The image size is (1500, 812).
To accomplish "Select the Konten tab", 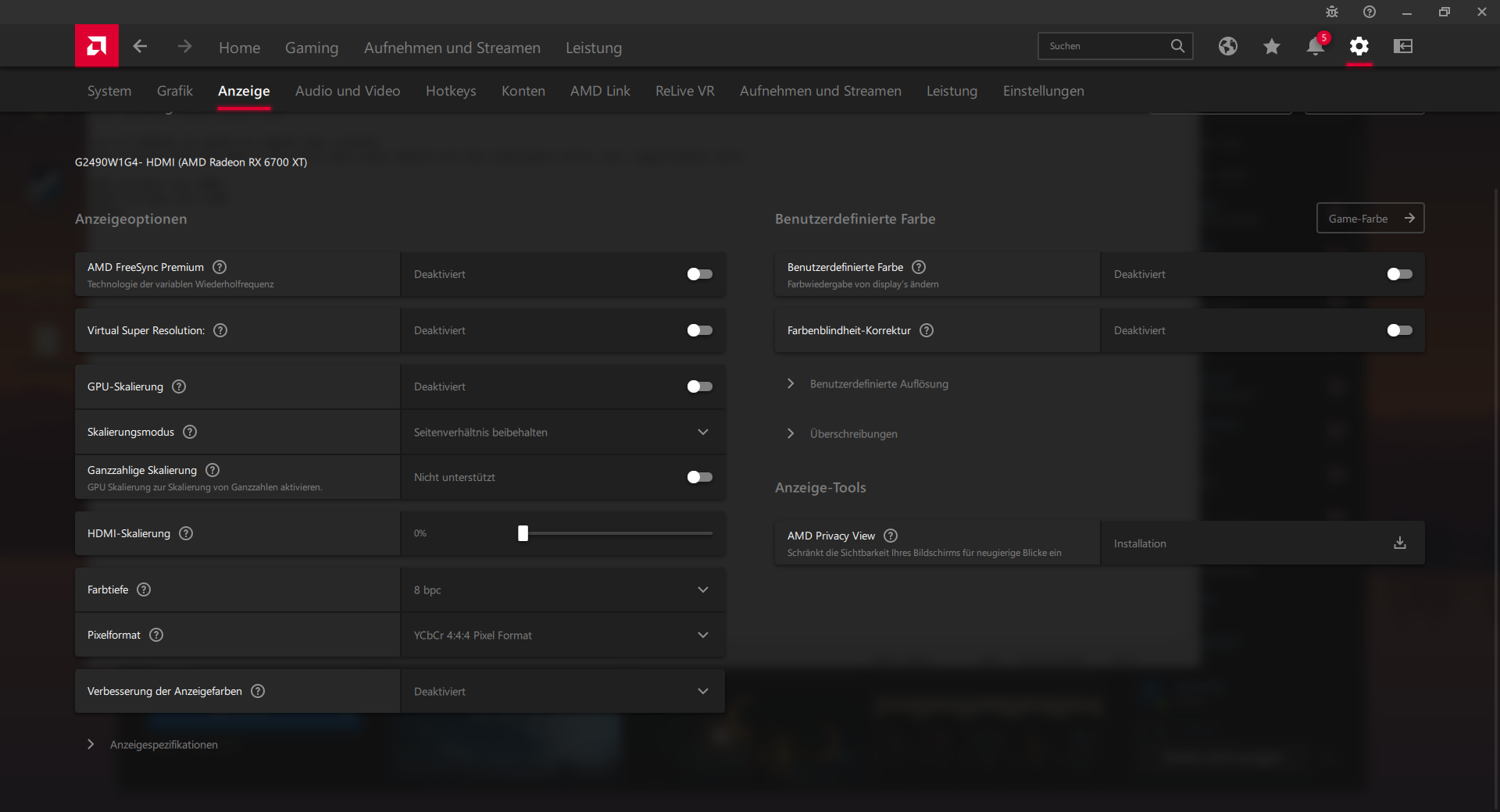I will [x=523, y=91].
